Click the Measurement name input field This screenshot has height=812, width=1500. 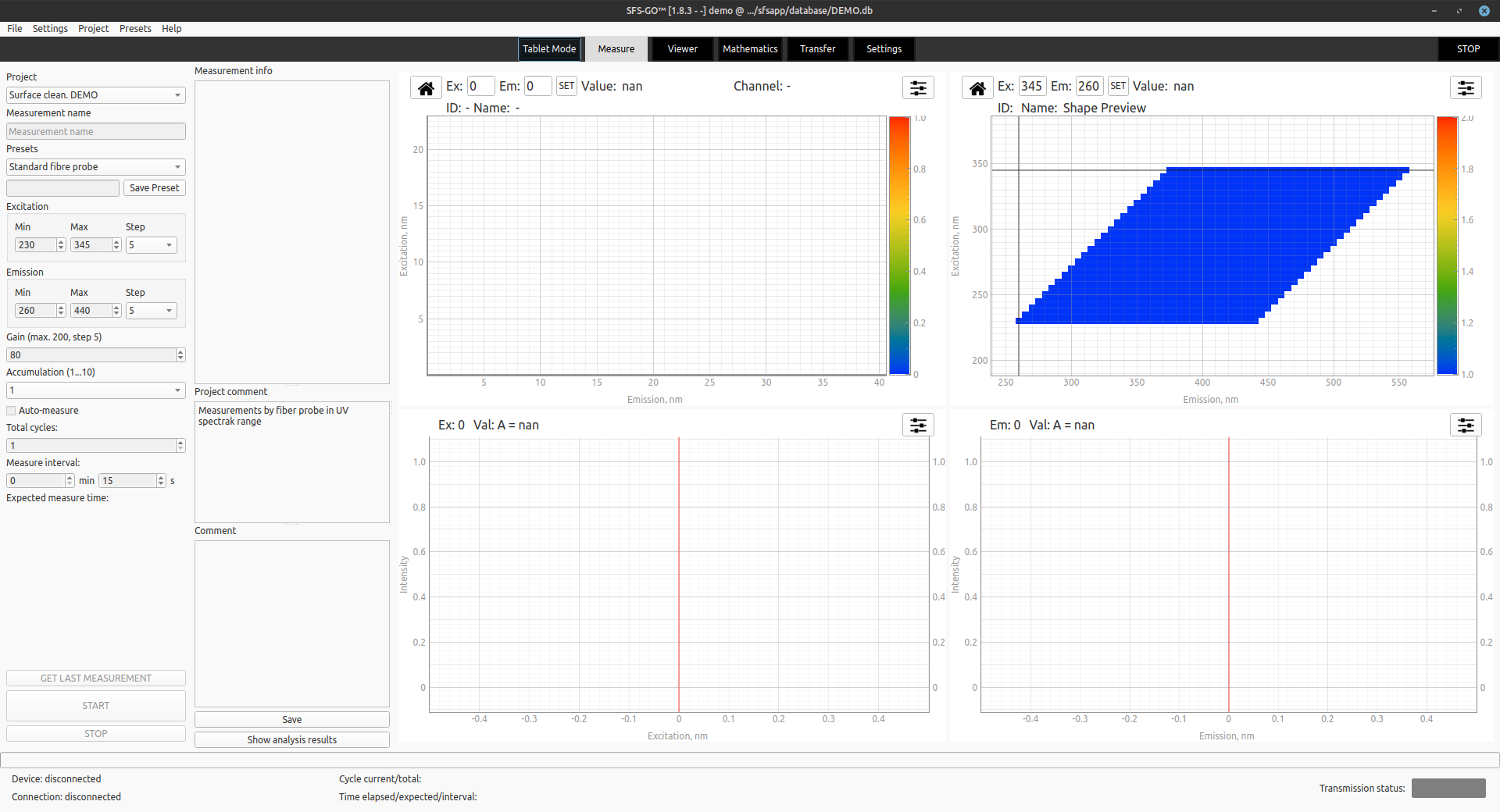coord(95,131)
